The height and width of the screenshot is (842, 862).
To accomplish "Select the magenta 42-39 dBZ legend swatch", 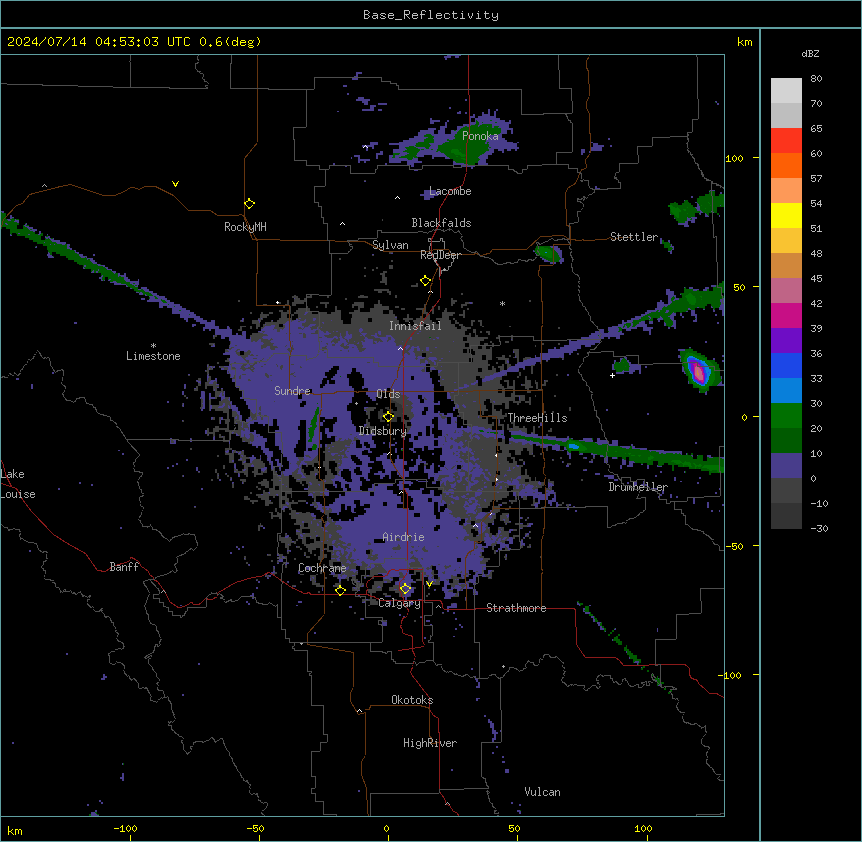I will point(786,315).
